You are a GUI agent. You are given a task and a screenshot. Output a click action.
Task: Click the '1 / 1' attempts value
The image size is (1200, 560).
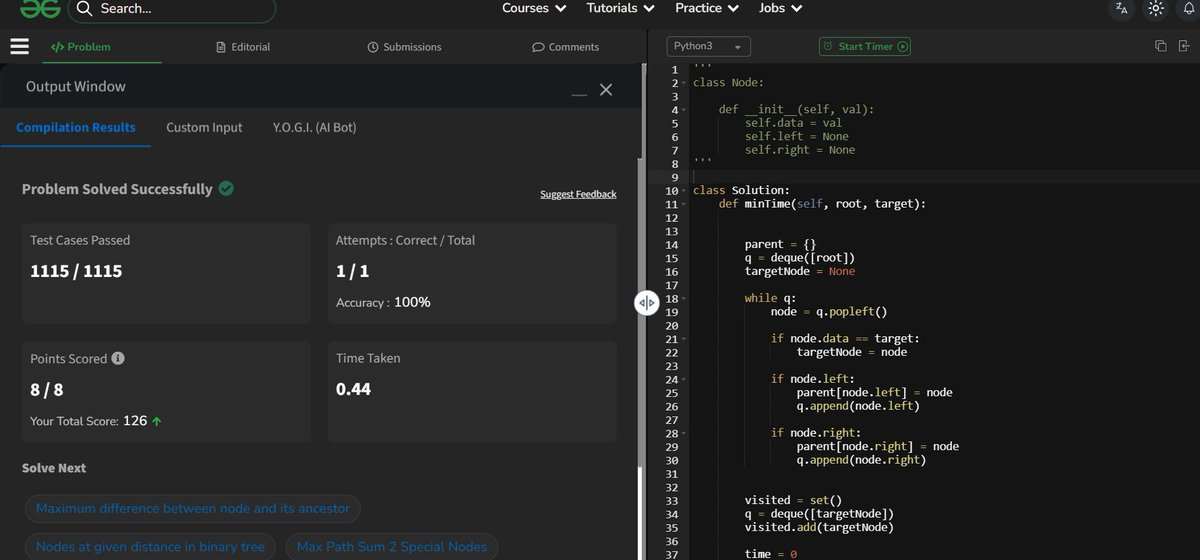(x=352, y=271)
